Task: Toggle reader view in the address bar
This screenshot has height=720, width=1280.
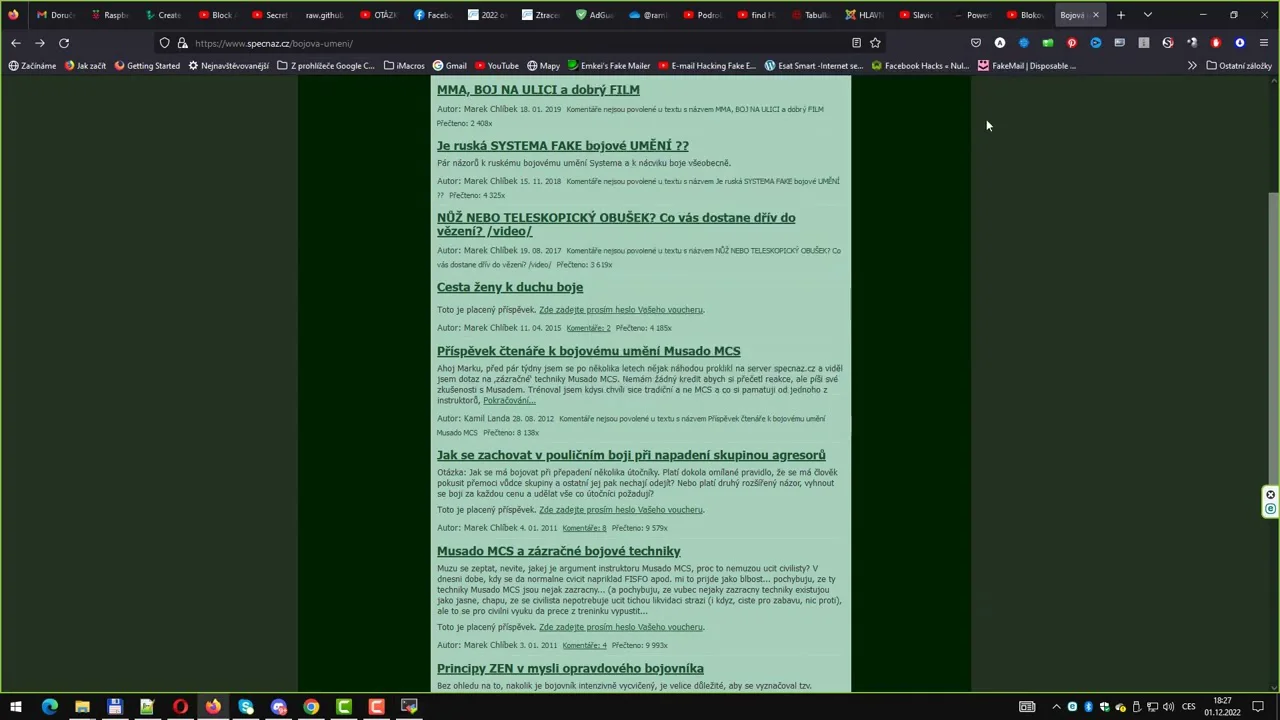Action: point(856,43)
